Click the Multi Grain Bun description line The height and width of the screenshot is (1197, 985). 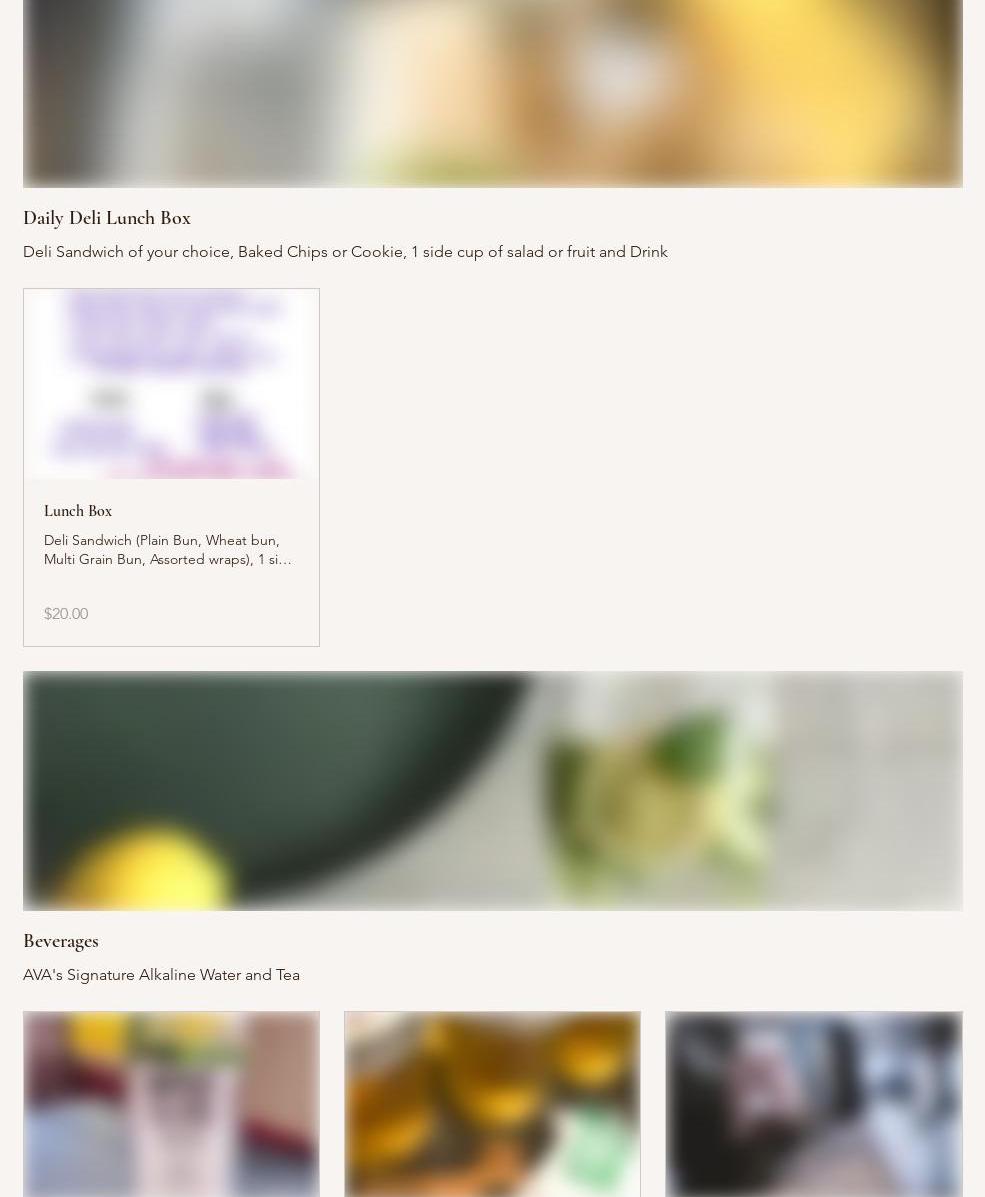(x=167, y=560)
